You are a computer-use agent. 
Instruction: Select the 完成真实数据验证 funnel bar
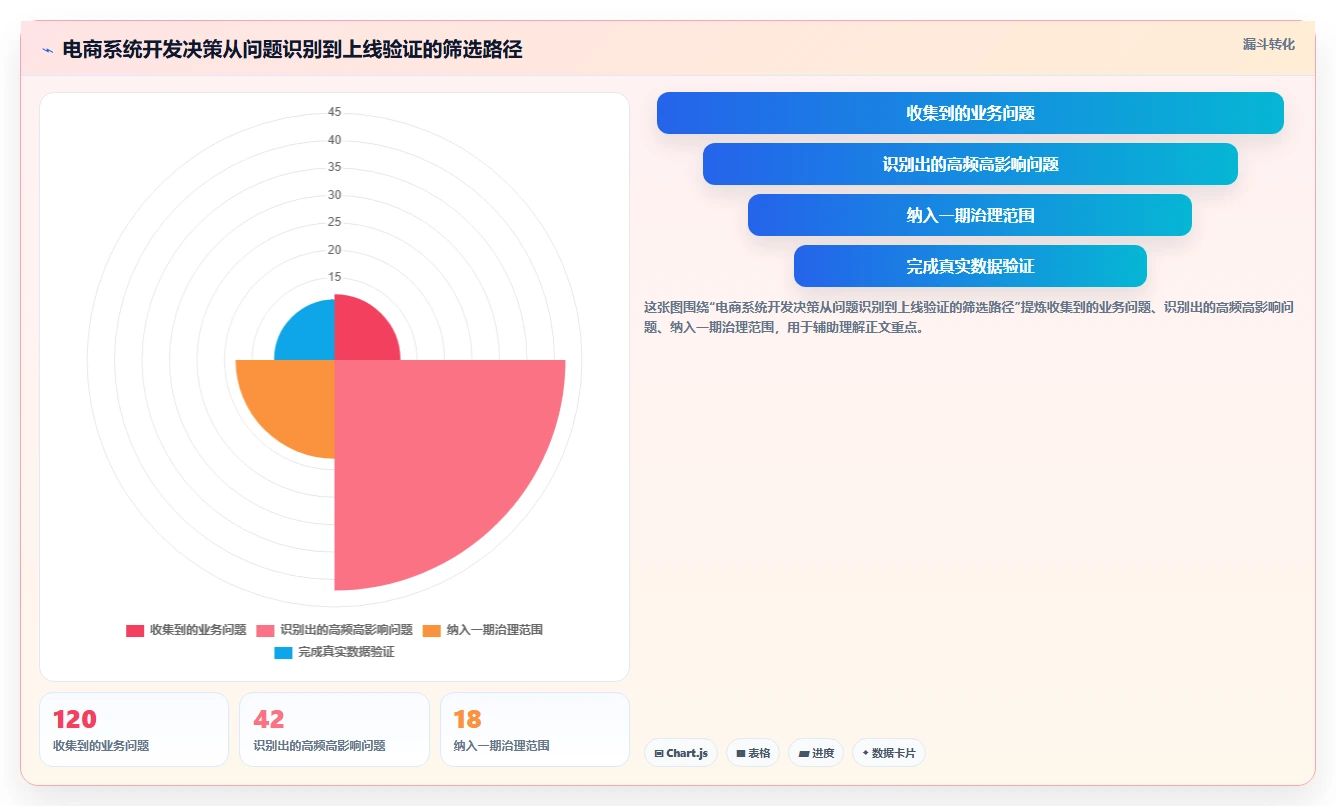[970, 266]
